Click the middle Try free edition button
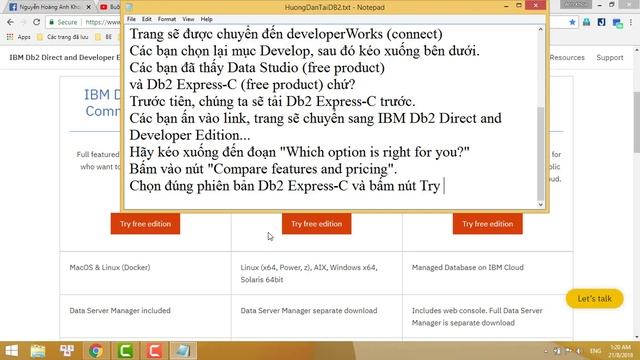Viewport: 640px width, 360px height. pyautogui.click(x=316, y=224)
